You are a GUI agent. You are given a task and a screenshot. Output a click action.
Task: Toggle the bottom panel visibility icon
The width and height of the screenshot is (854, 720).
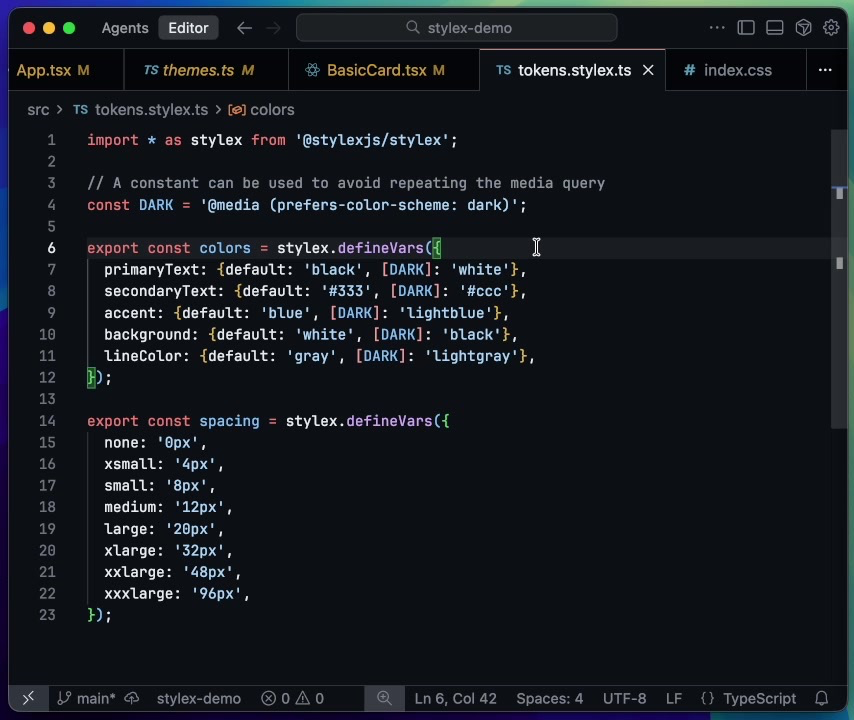click(x=775, y=28)
